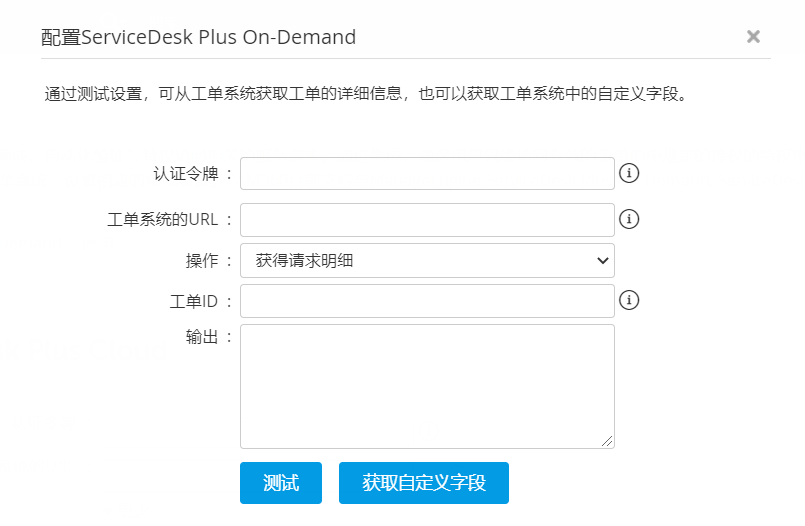
Task: Click into the 工单系统的URL text box
Action: click(x=427, y=219)
